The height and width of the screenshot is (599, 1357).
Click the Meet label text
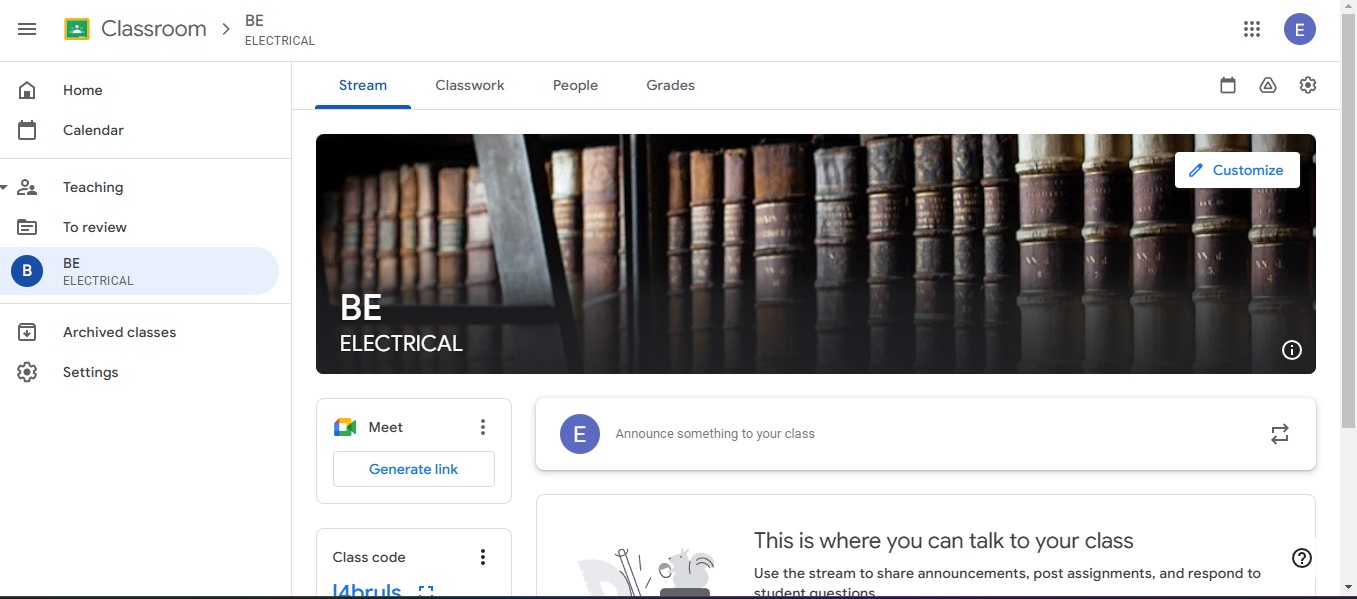[x=386, y=427]
